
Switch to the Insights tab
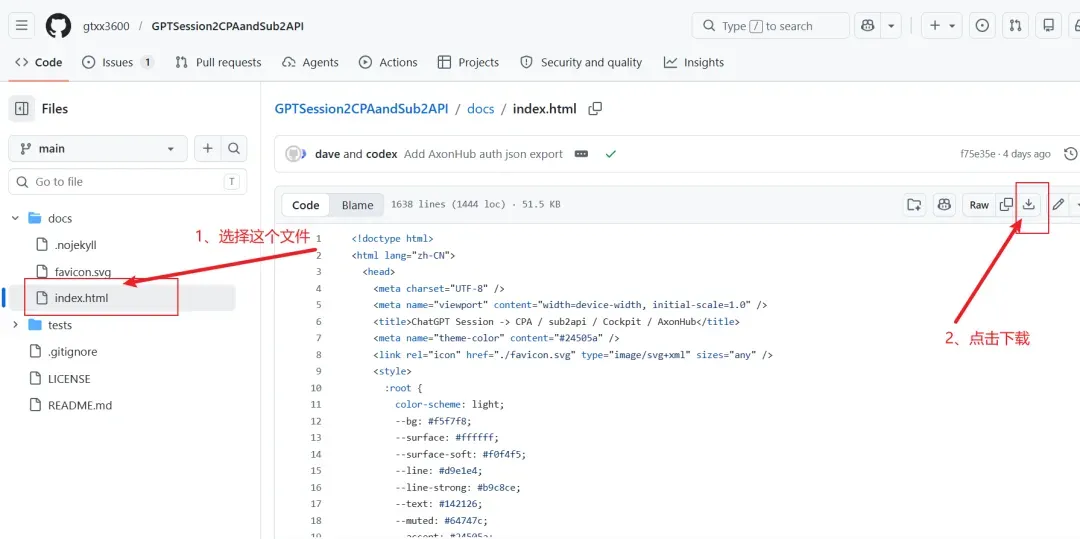[694, 62]
